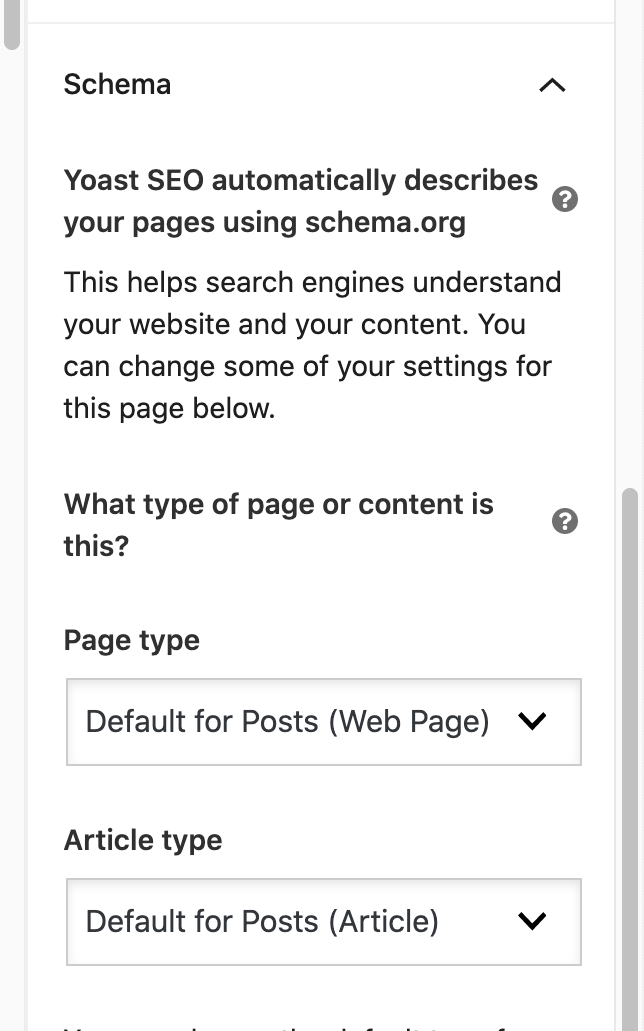Collapse the Schema section chevron

552,86
